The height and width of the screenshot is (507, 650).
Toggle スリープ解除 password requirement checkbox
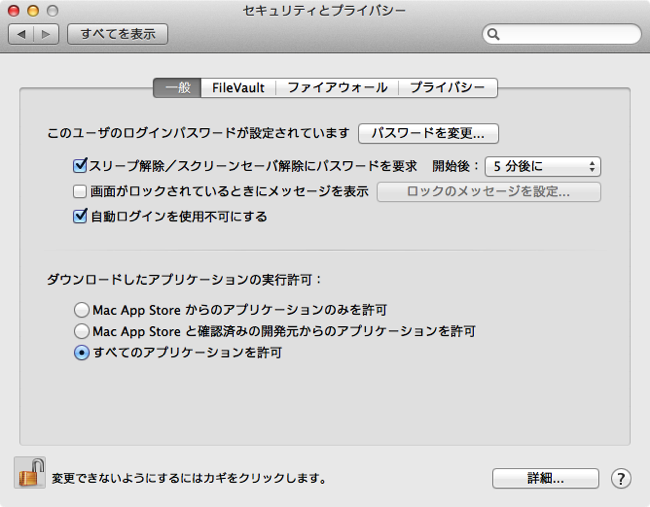point(80,165)
